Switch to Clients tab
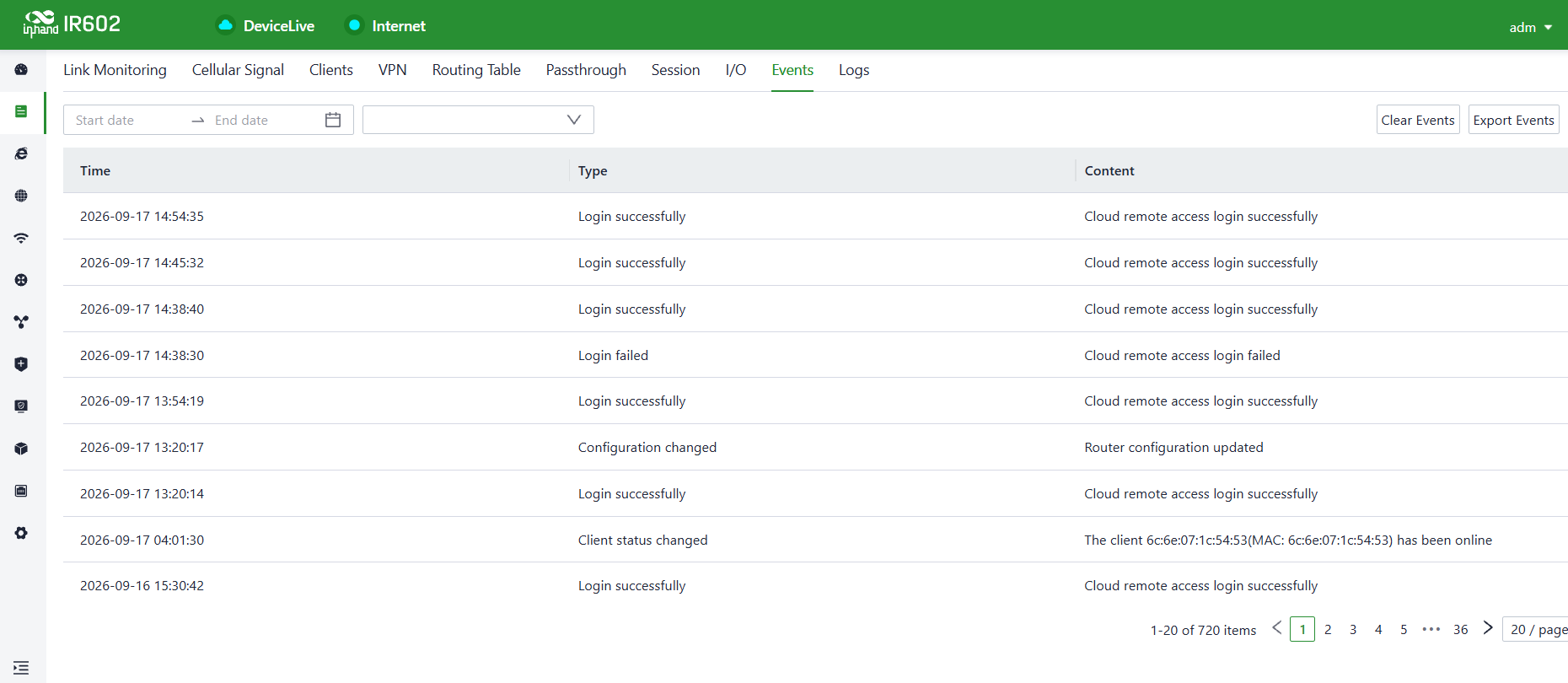 coord(330,70)
